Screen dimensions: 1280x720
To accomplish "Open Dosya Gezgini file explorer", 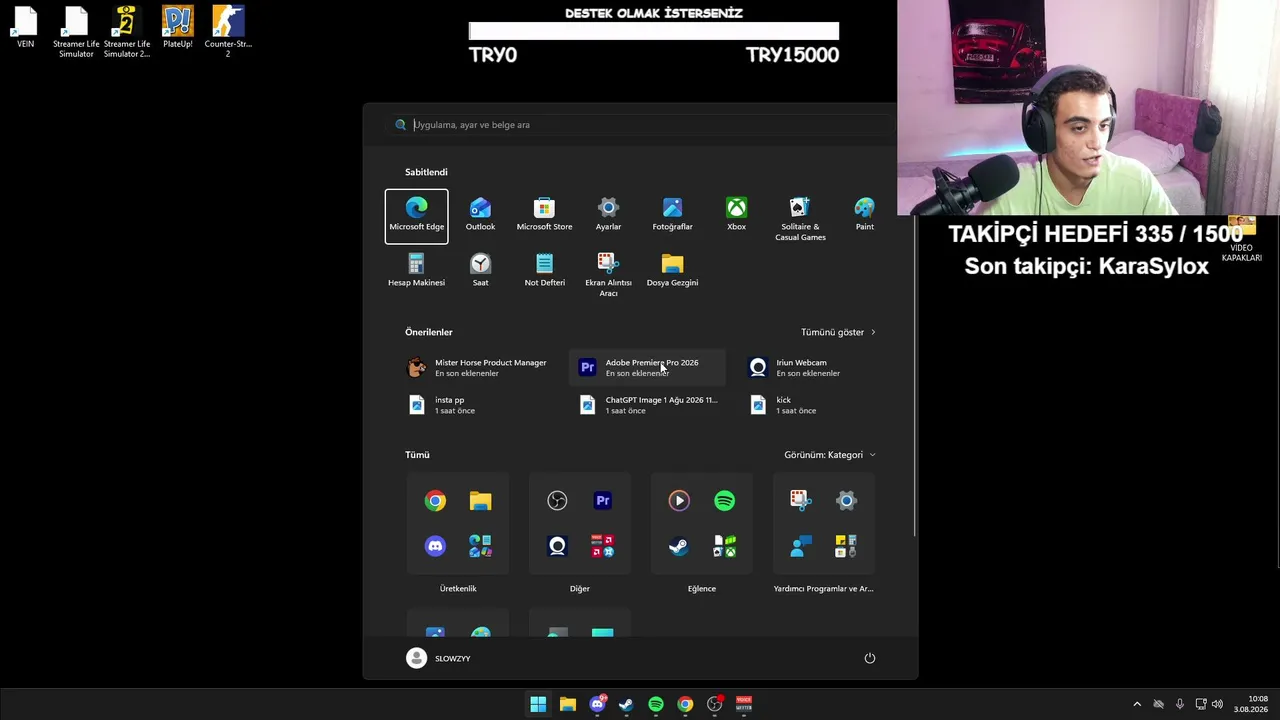I will tap(672, 271).
